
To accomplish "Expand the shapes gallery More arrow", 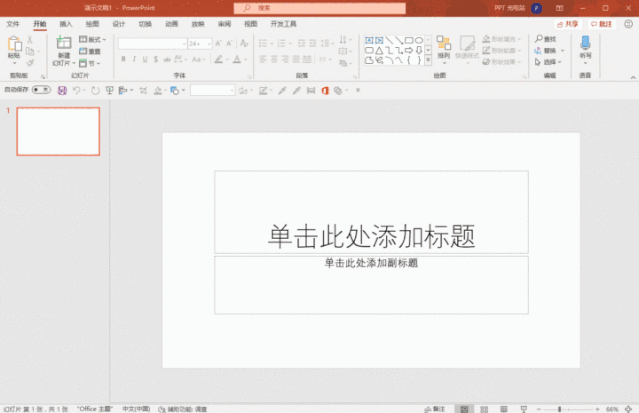I will (x=428, y=60).
